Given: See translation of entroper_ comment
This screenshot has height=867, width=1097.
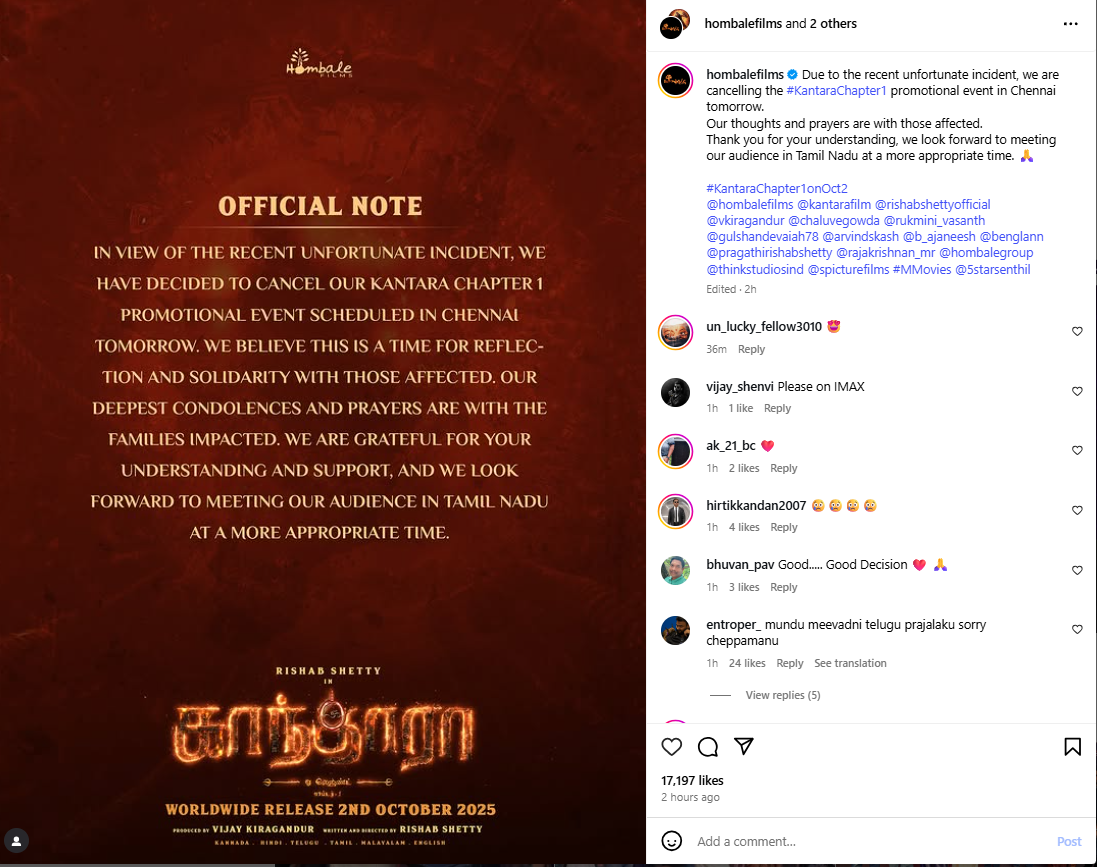Looking at the screenshot, I should [850, 663].
